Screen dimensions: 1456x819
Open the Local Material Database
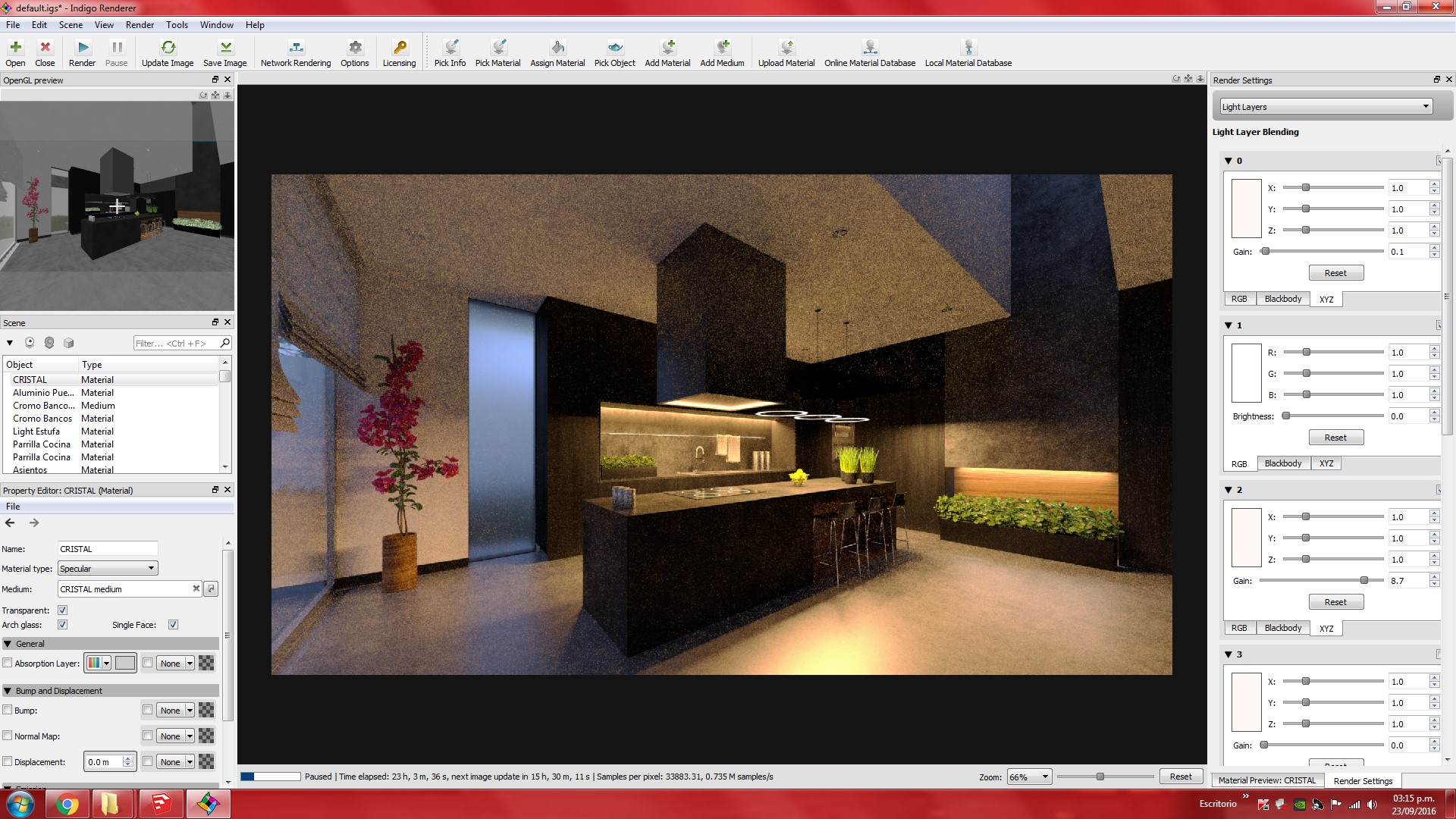click(x=968, y=53)
